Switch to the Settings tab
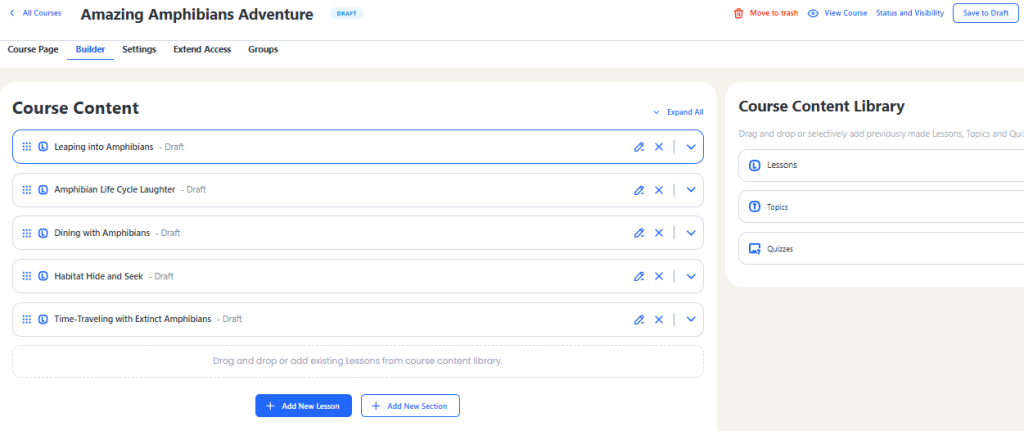The width and height of the screenshot is (1024, 431). click(x=139, y=49)
